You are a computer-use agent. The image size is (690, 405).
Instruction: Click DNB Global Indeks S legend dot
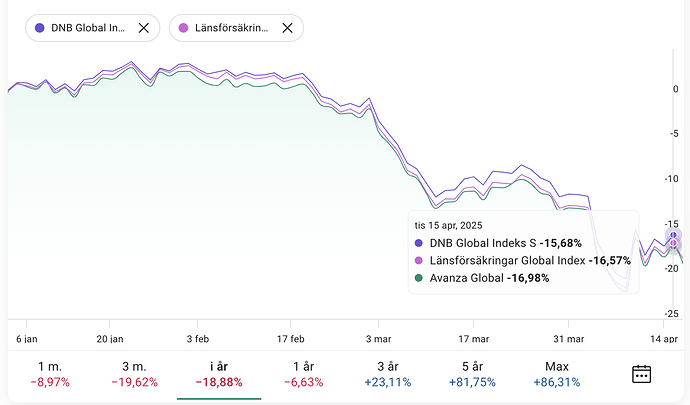pos(419,243)
